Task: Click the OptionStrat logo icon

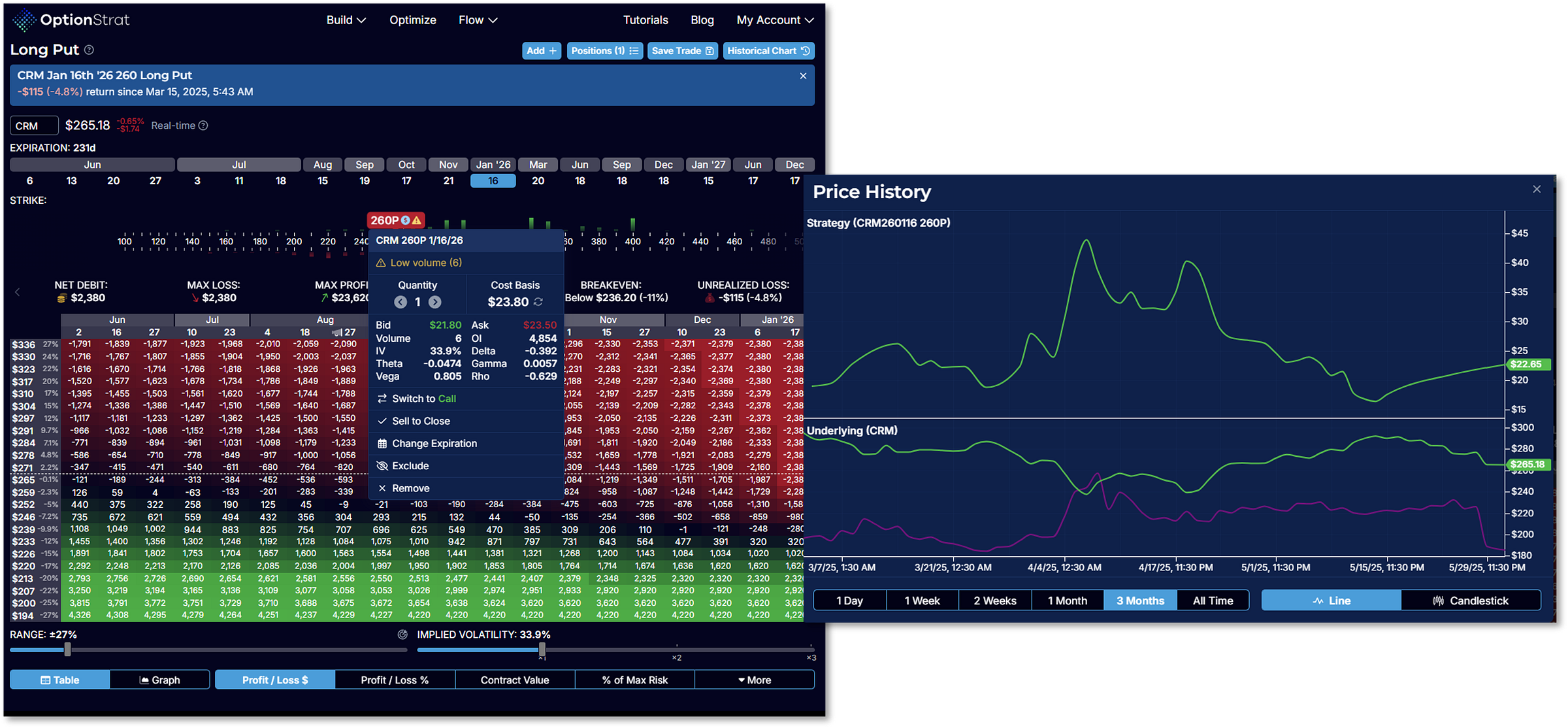Action: [x=24, y=20]
